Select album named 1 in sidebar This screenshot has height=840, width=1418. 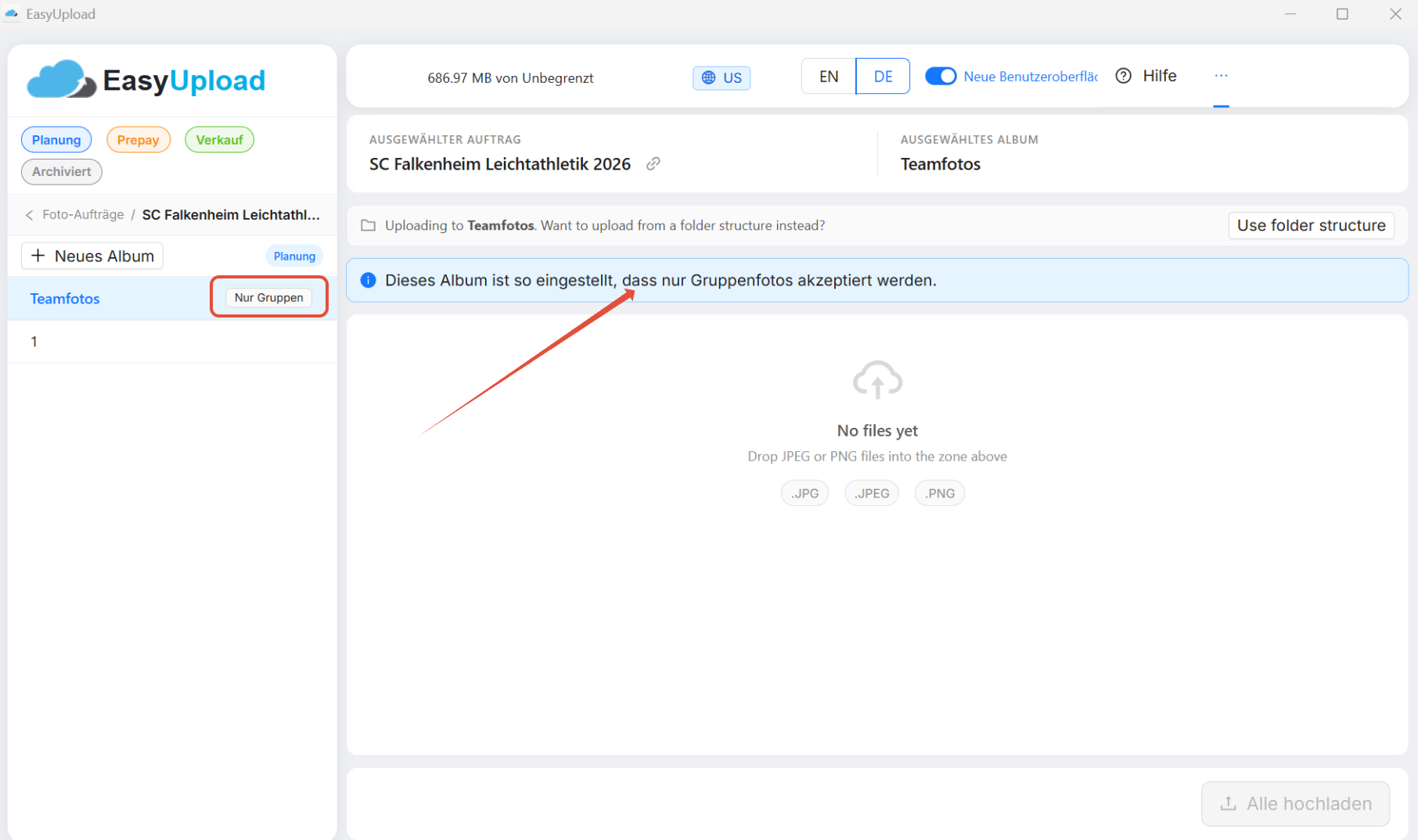coord(172,342)
